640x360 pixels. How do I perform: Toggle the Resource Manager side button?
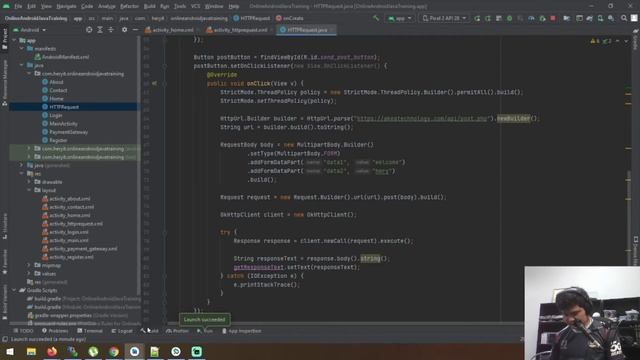tap(4, 82)
